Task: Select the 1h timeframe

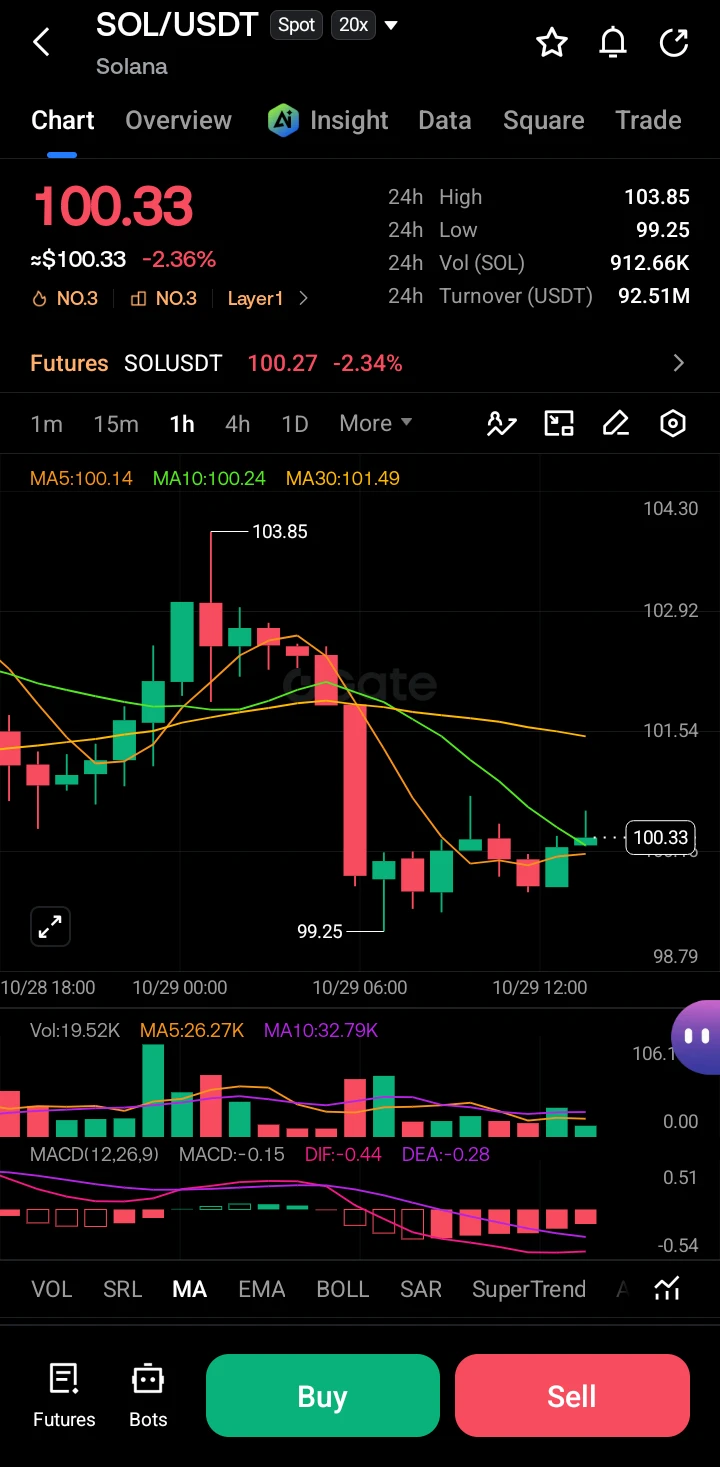Action: tap(182, 424)
